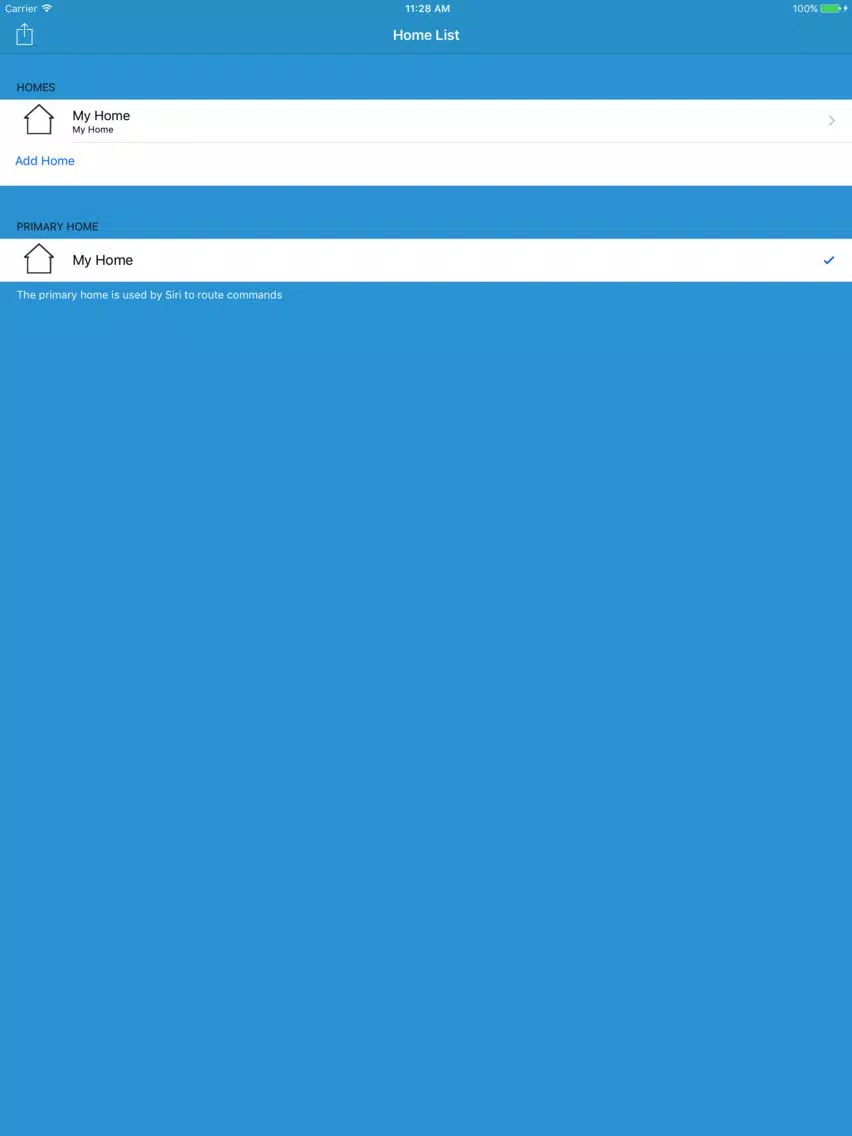Click the Siri primary home footnote text
Screen dimensions: 852x1136
[149, 295]
